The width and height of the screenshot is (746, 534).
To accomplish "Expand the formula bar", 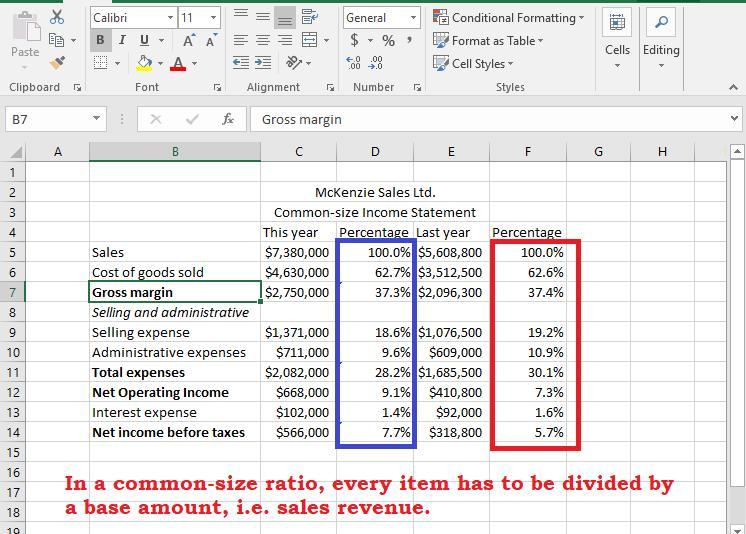I will 735,119.
